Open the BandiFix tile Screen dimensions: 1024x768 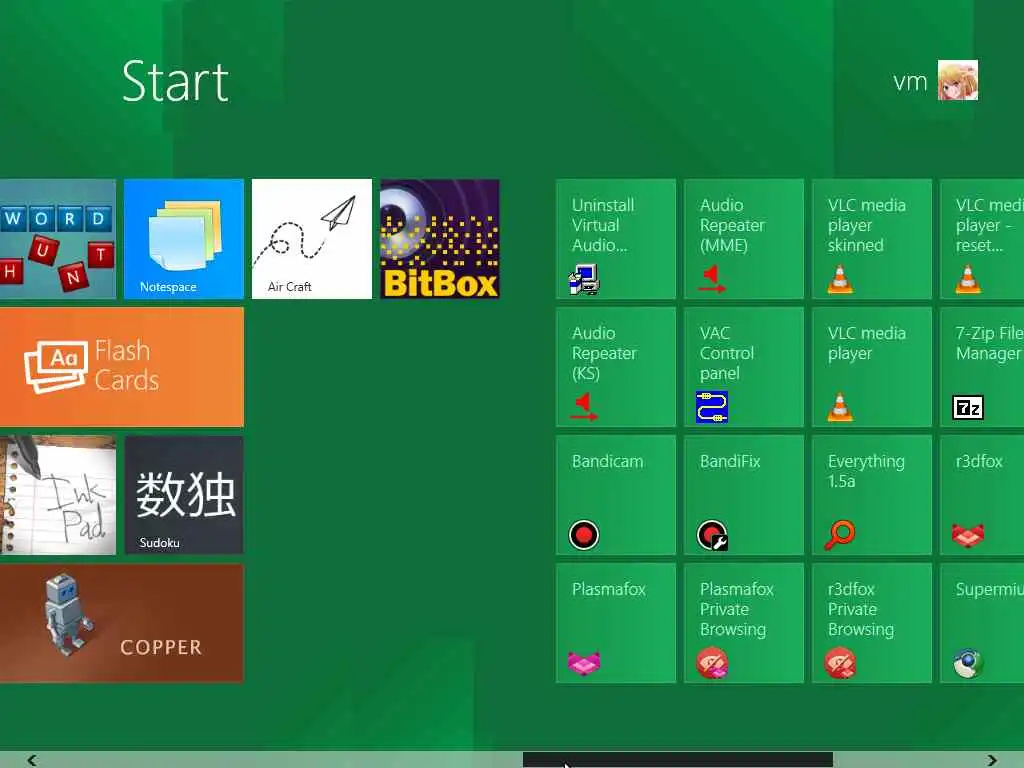(x=744, y=495)
